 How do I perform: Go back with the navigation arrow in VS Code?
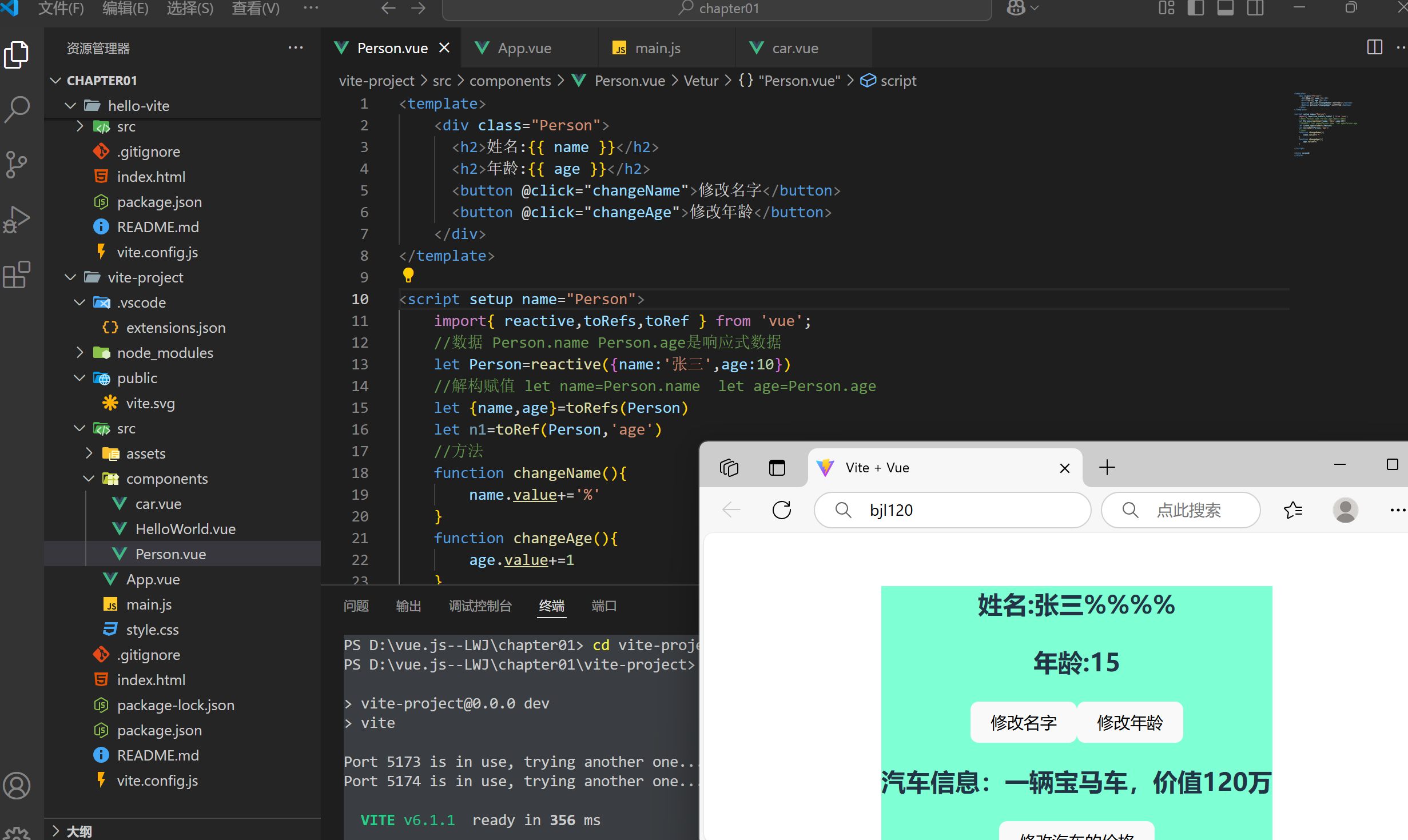tap(388, 8)
